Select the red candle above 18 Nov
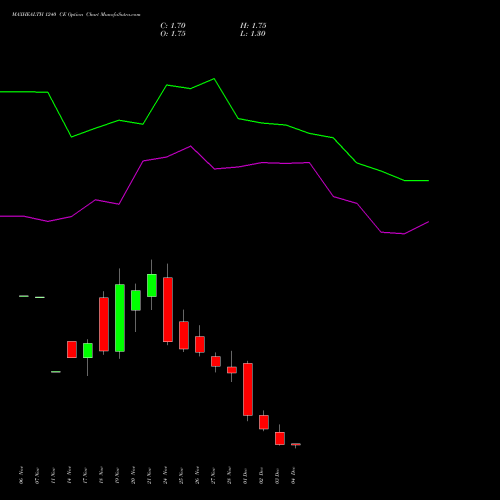 pos(104,324)
